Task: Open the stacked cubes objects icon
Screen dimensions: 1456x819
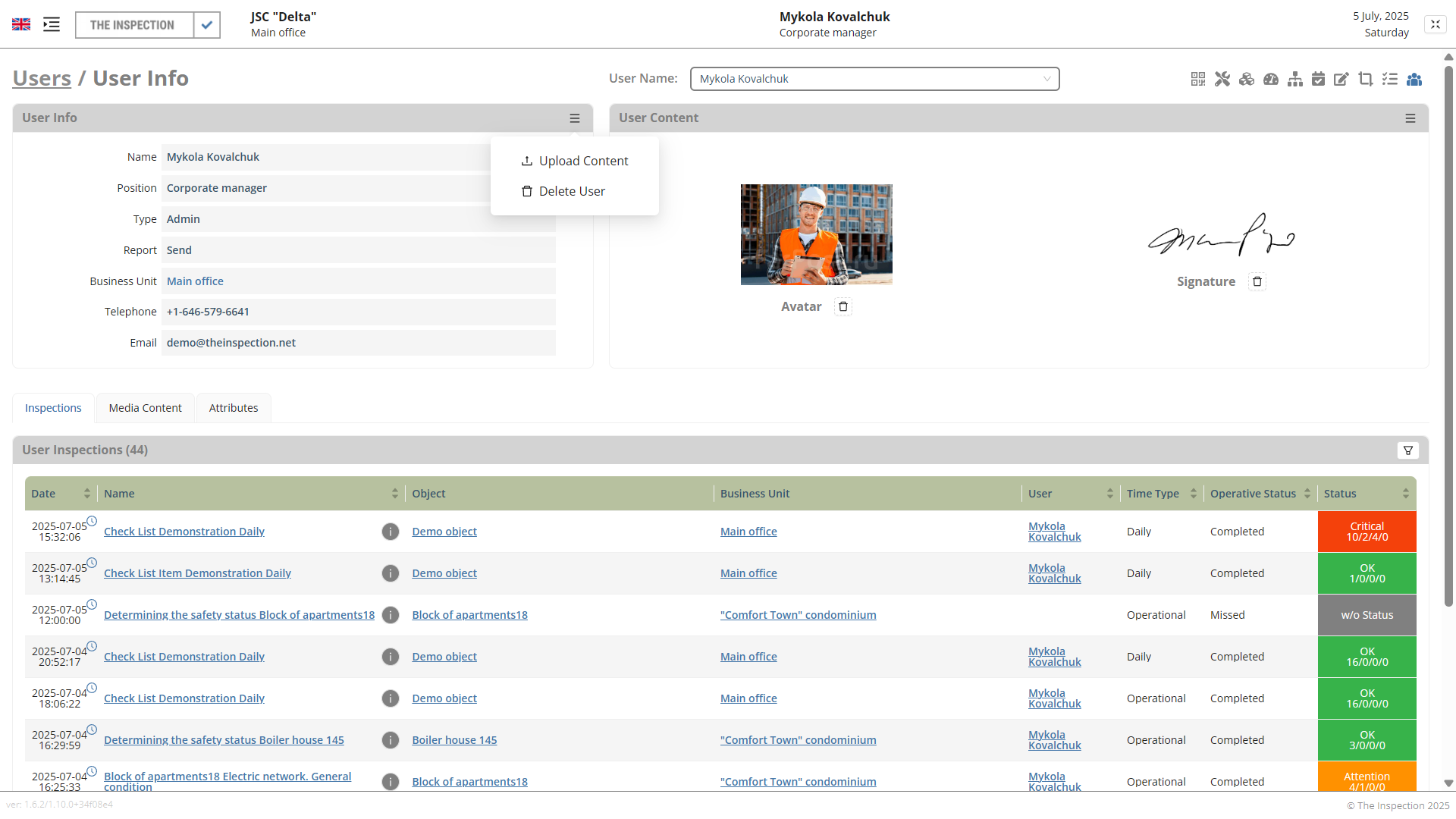Action: coord(1247,79)
